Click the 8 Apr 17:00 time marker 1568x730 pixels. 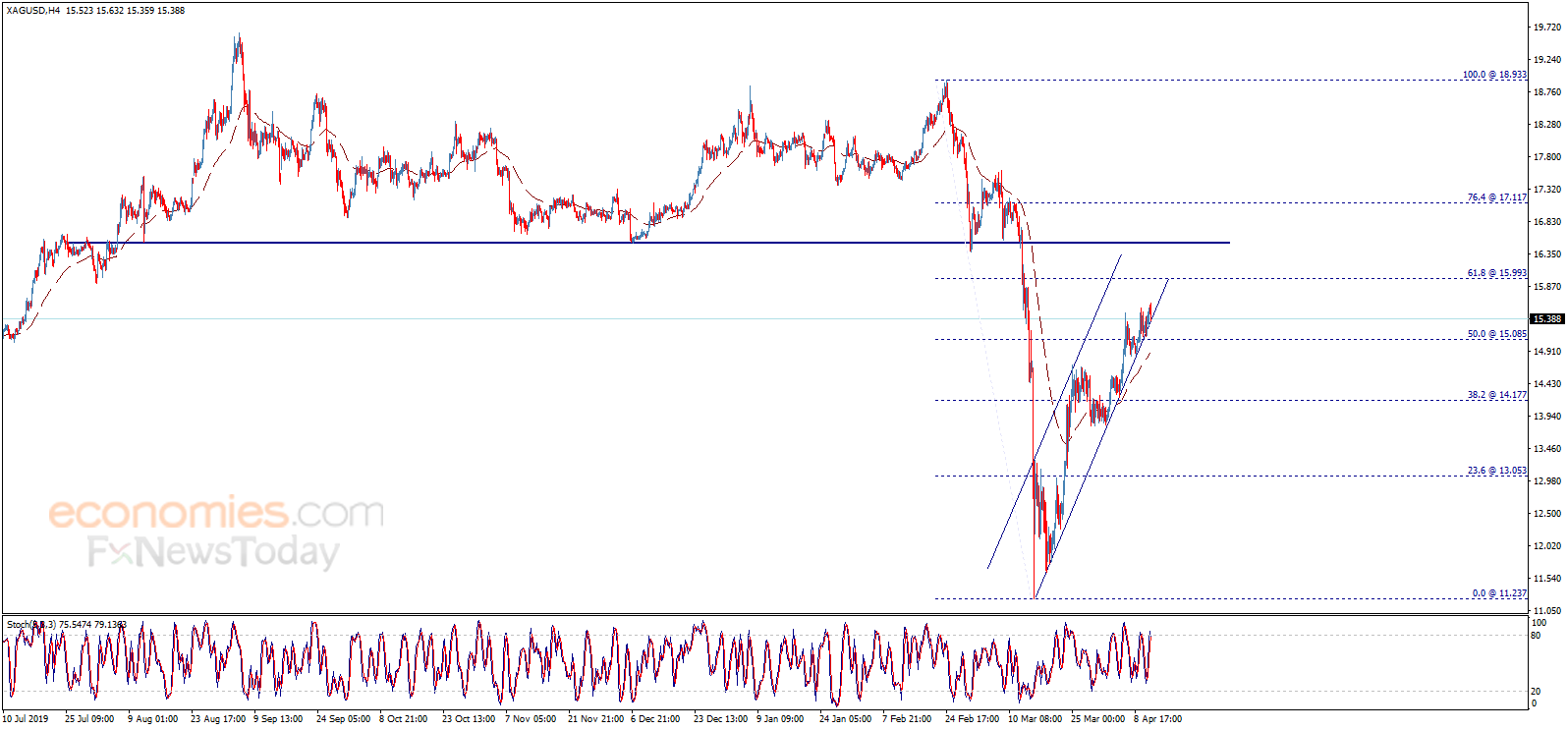(1157, 719)
